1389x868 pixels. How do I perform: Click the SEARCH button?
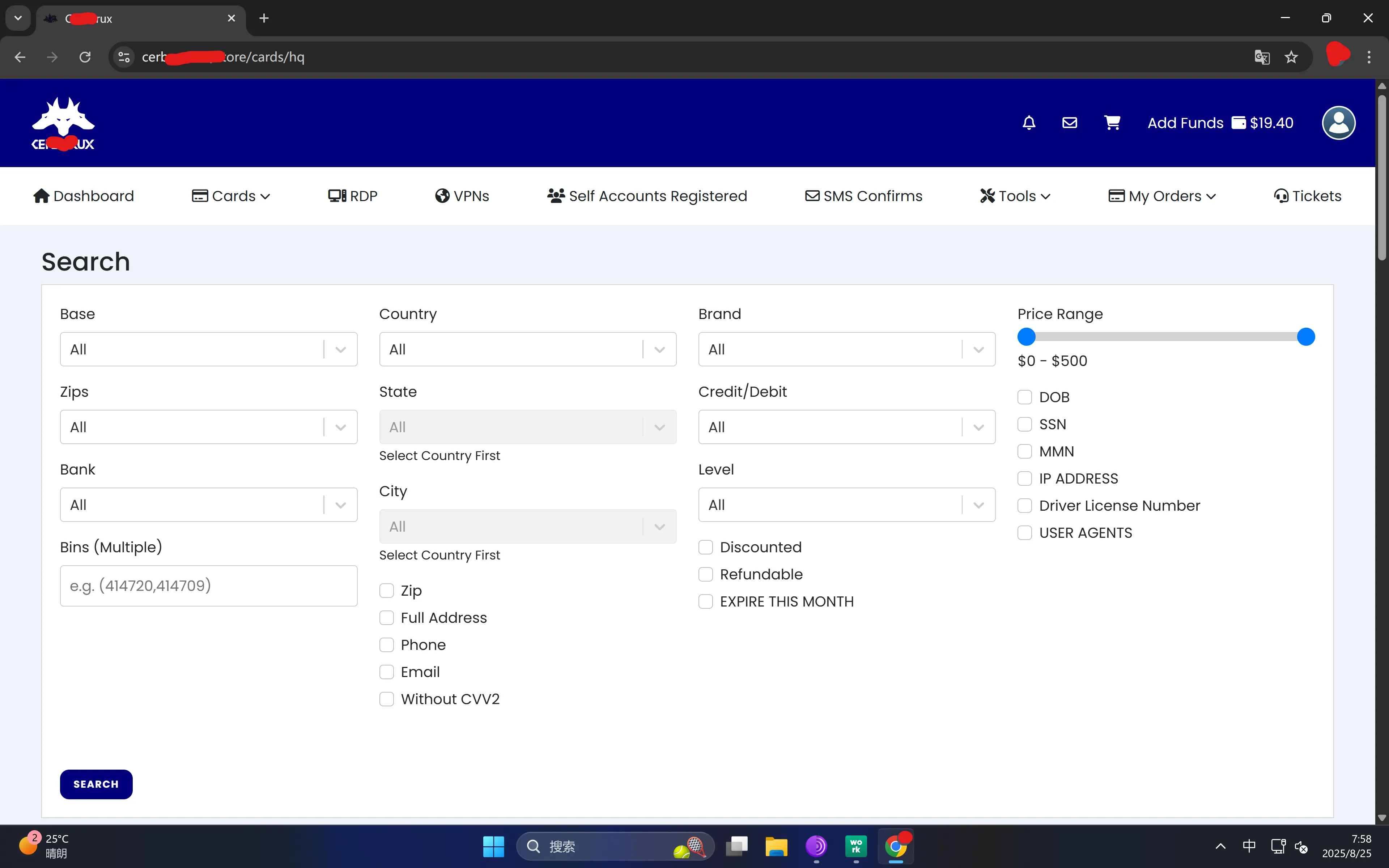click(x=96, y=784)
